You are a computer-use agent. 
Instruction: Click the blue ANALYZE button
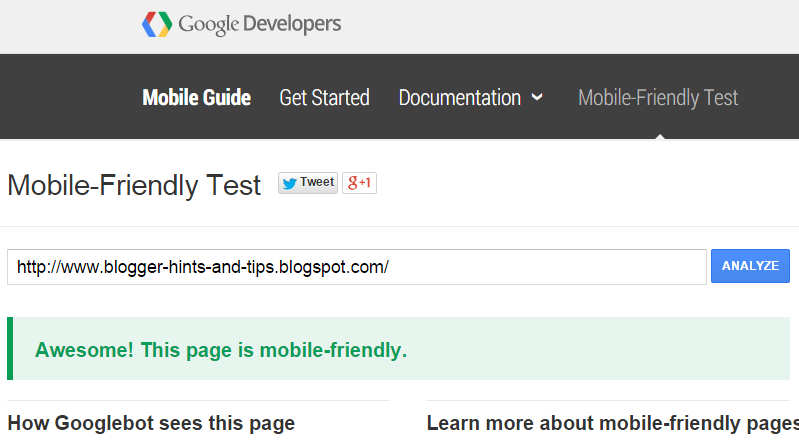point(750,266)
